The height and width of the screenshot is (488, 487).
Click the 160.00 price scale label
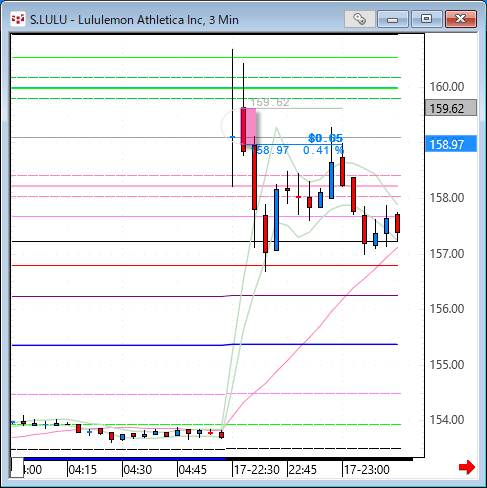pos(447,87)
